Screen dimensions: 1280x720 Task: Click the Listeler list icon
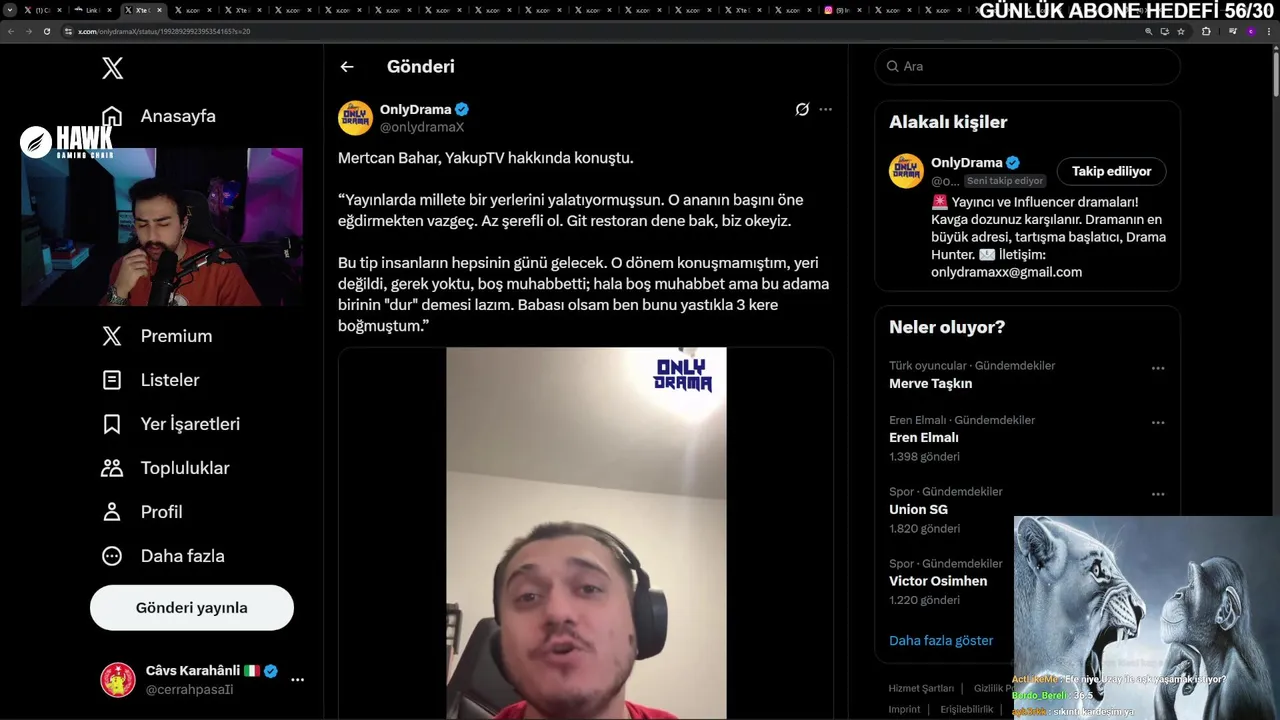112,380
